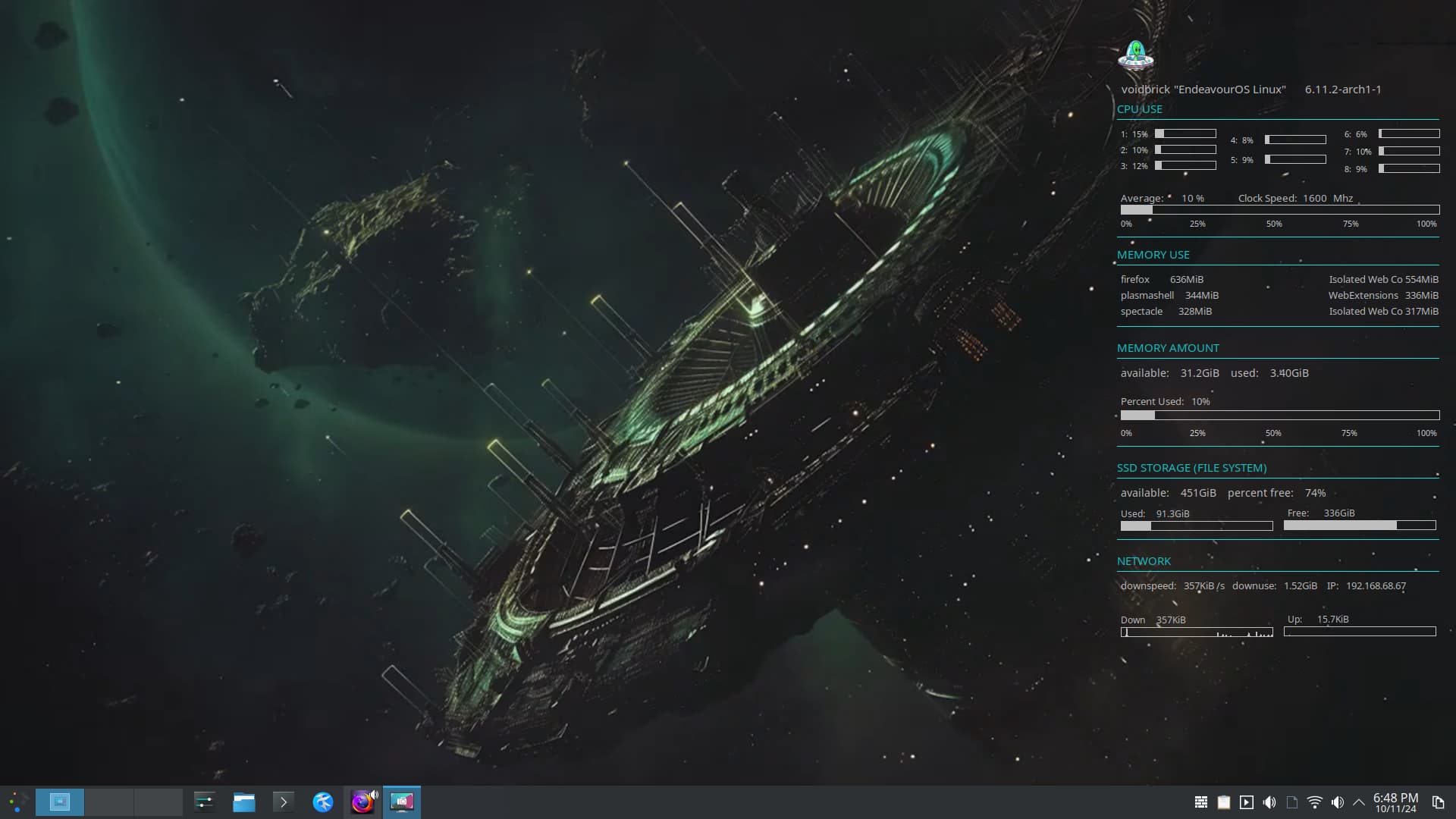The height and width of the screenshot is (819, 1456).
Task: Open the application launcher menu
Action: [17, 802]
